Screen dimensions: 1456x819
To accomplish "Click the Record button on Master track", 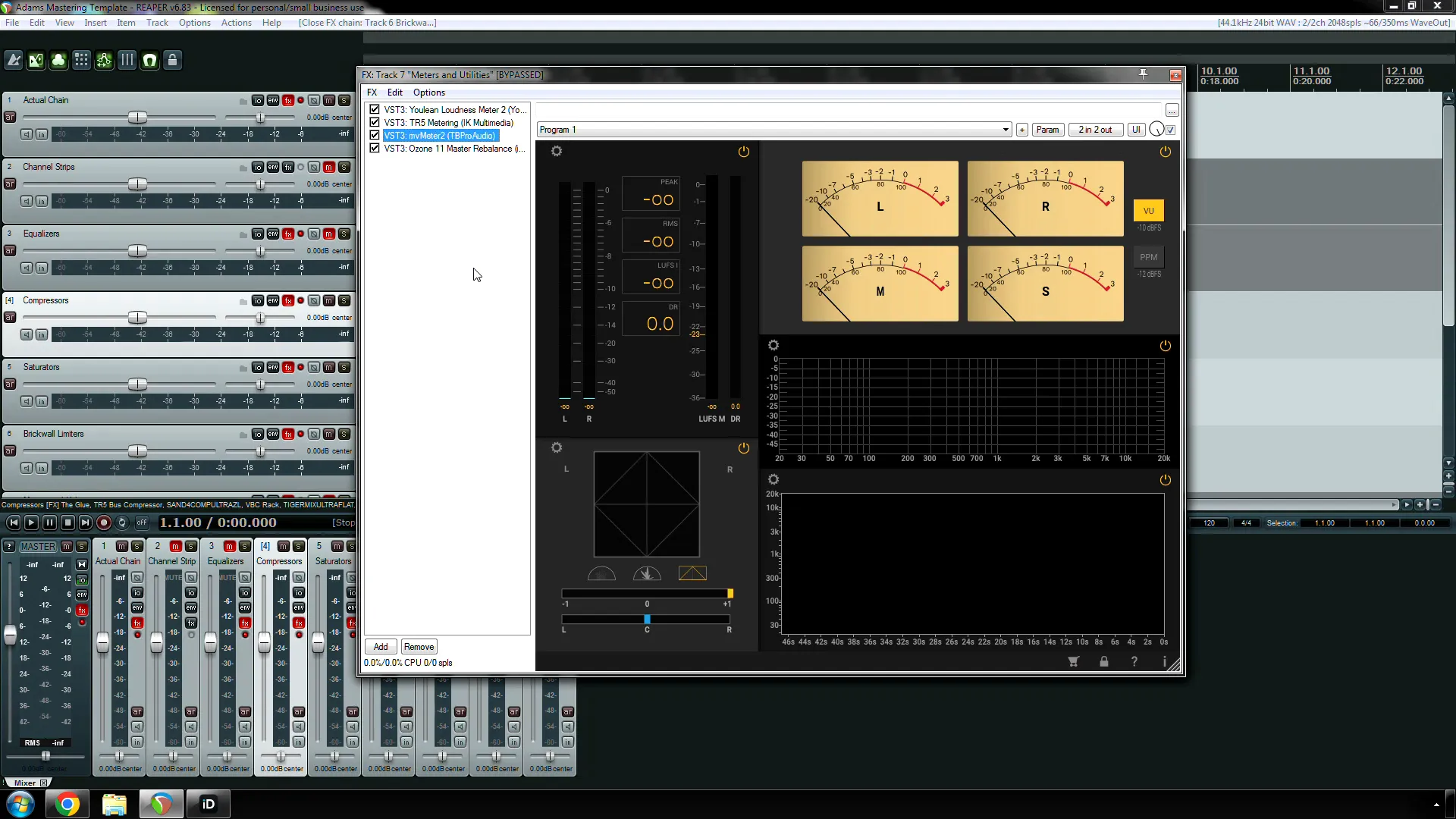I will coord(83,625).
